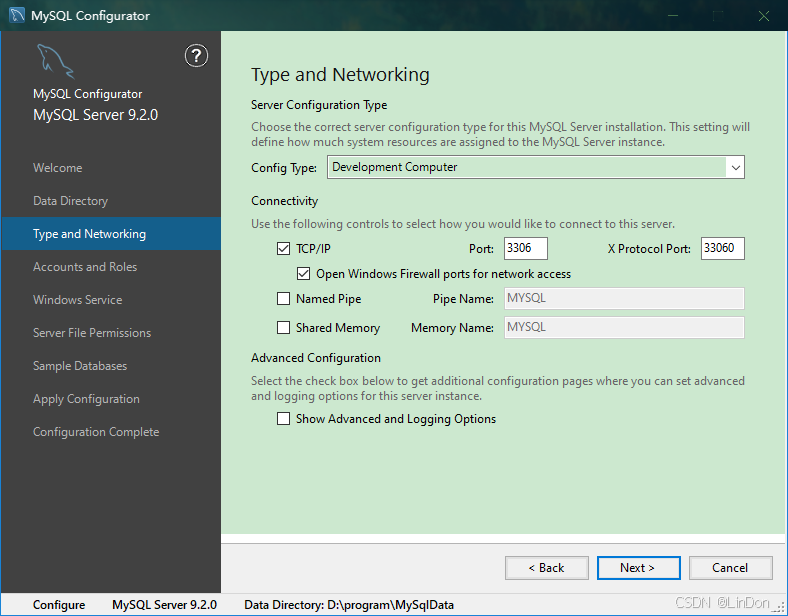Close the MySQL Configurator window
The height and width of the screenshot is (616, 788).
click(764, 16)
